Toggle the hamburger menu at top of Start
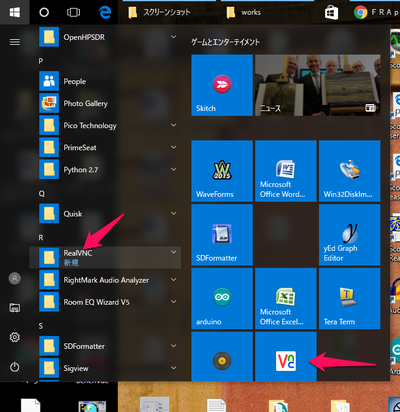The width and height of the screenshot is (400, 412). [x=15, y=42]
